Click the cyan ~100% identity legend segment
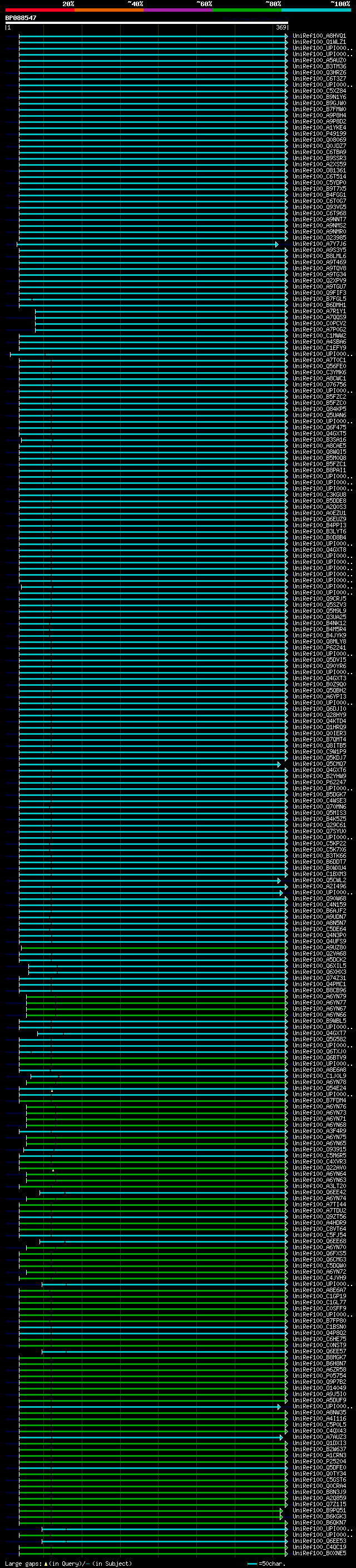Screen dimensions: 356x1568 coord(316,10)
